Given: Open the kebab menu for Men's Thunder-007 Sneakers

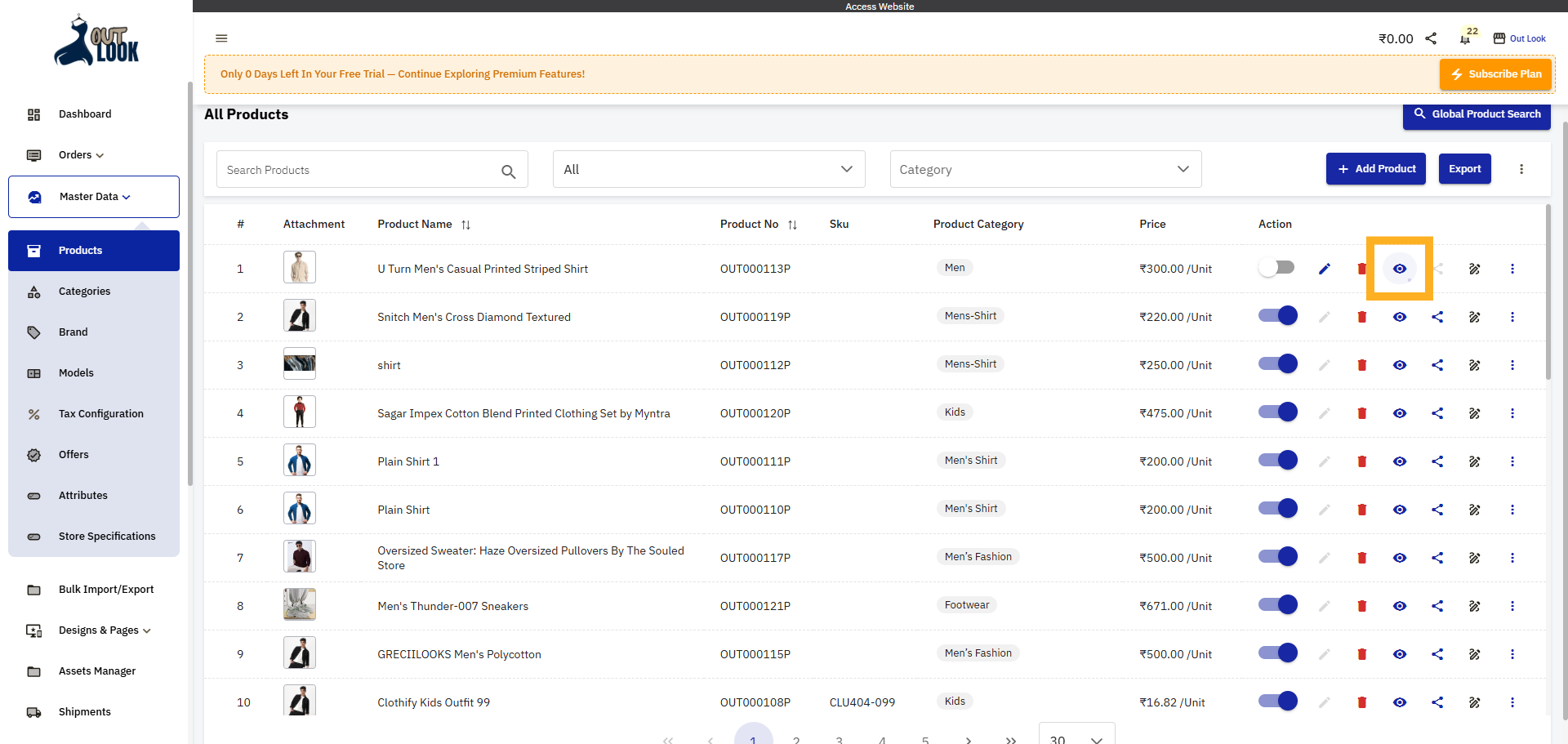Looking at the screenshot, I should tap(1513, 606).
